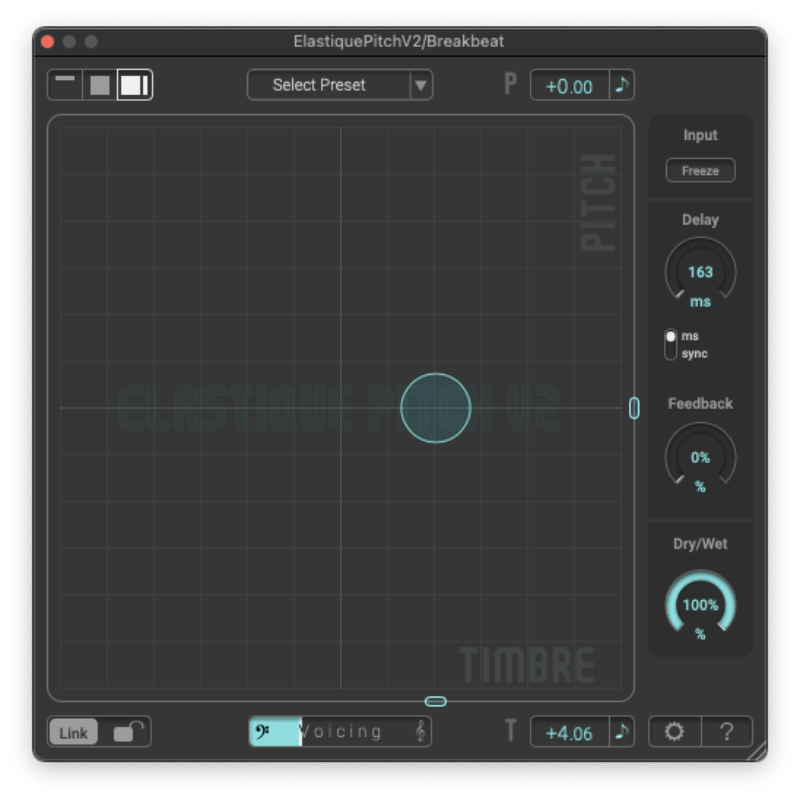The height and width of the screenshot is (800, 800).
Task: Toggle the Link button
Action: [74, 733]
